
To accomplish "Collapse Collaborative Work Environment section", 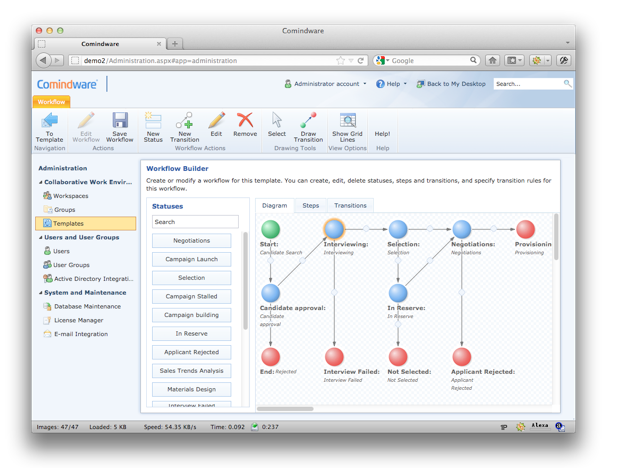I will click(41, 182).
